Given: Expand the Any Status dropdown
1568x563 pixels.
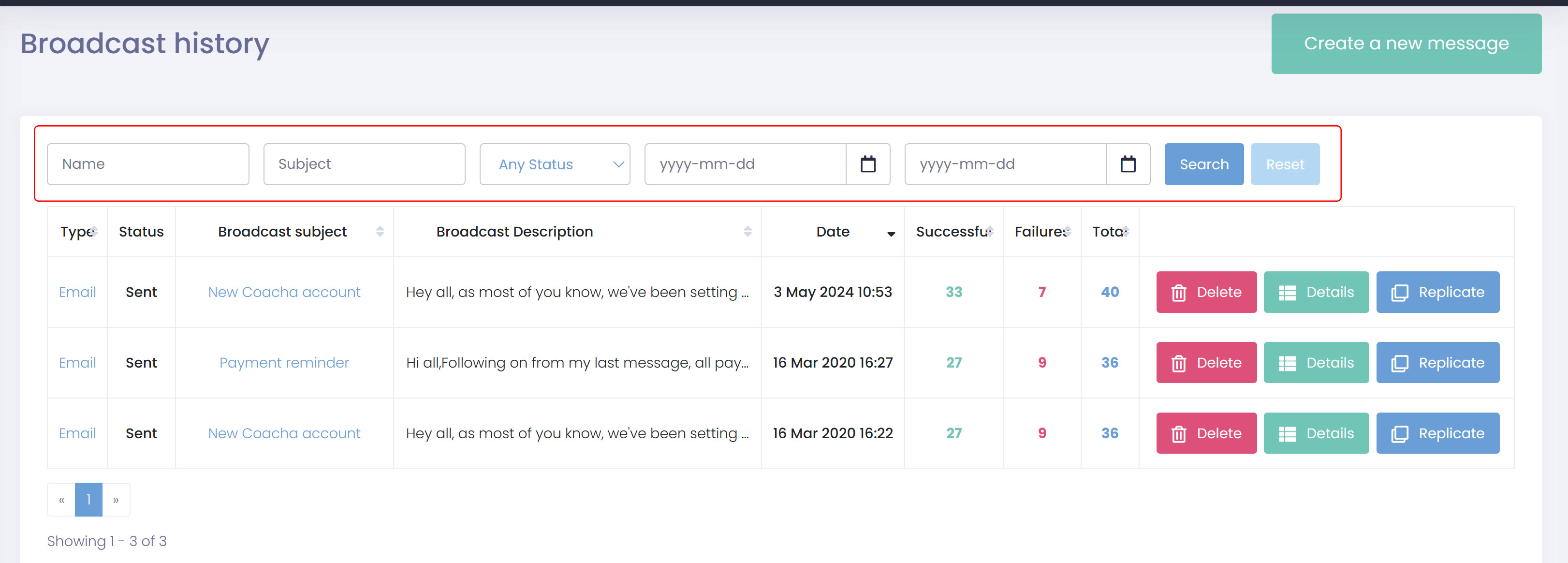Looking at the screenshot, I should [x=555, y=164].
